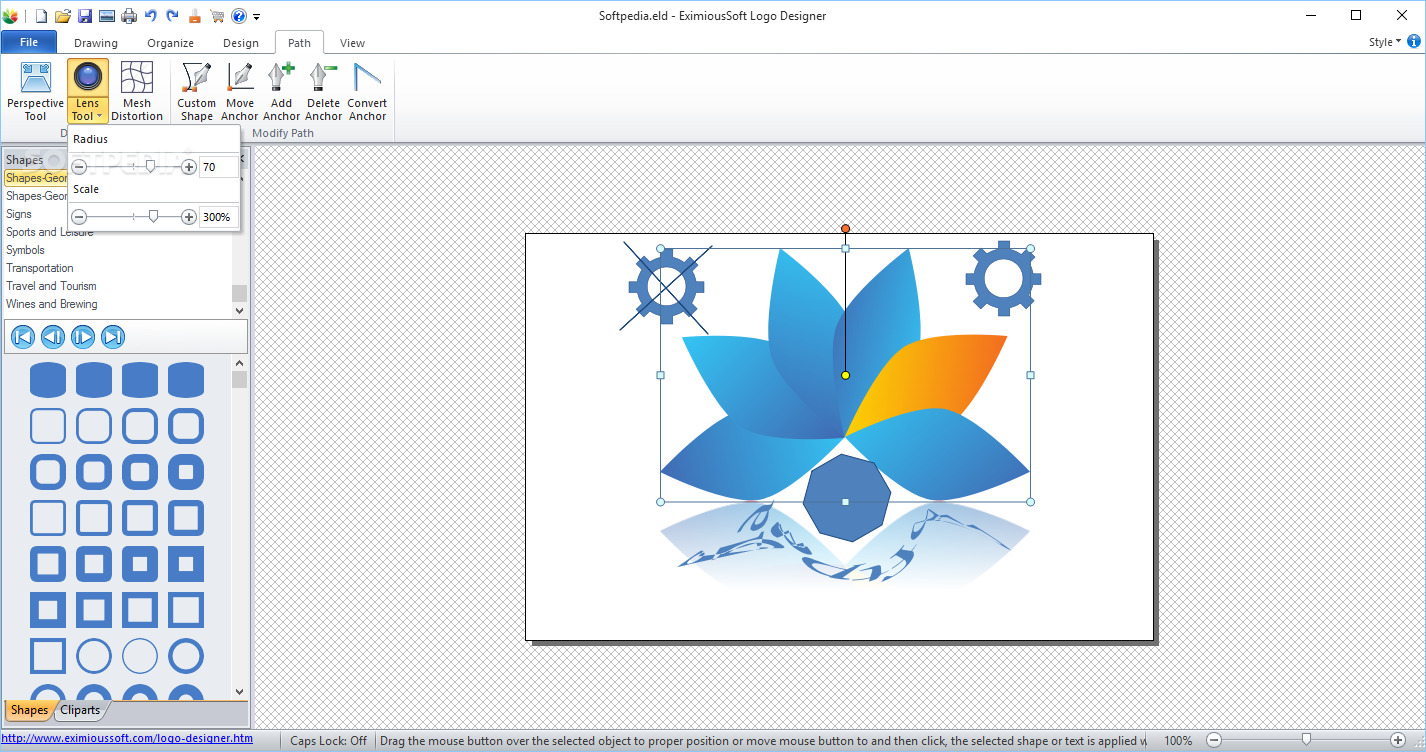Viewport: 1426px width, 752px height.
Task: Choose the Mesh Distortion tool
Action: pyautogui.click(x=137, y=91)
